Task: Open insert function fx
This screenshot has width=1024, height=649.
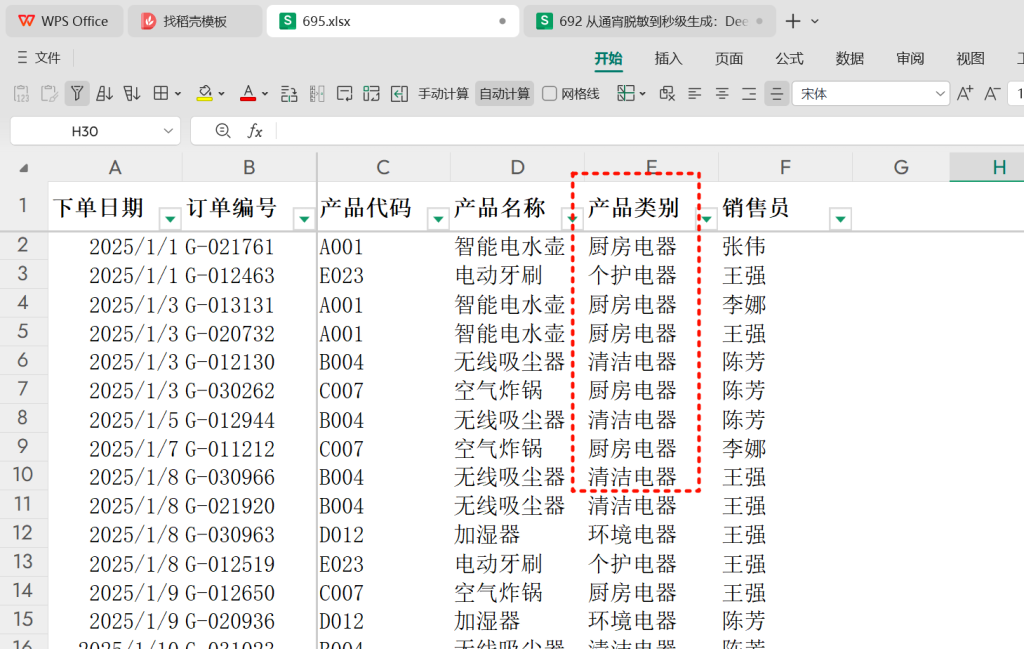Action: point(255,131)
